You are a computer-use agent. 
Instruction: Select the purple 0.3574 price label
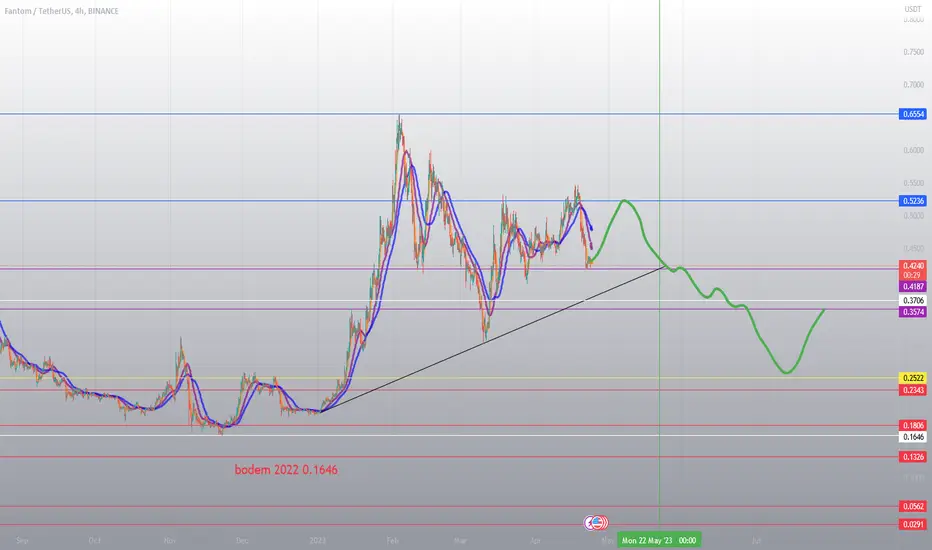tap(913, 312)
